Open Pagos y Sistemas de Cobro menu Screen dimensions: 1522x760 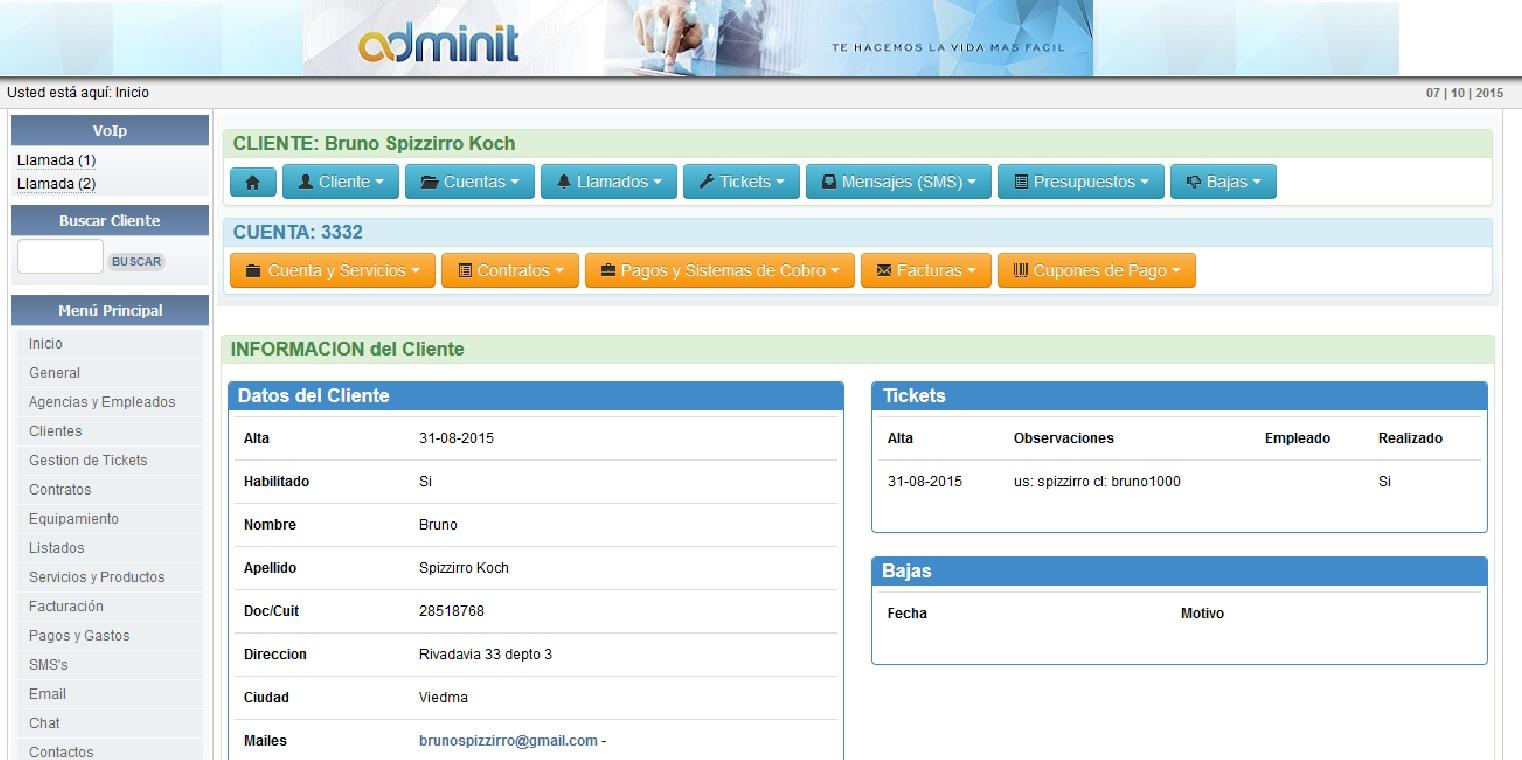(x=720, y=271)
